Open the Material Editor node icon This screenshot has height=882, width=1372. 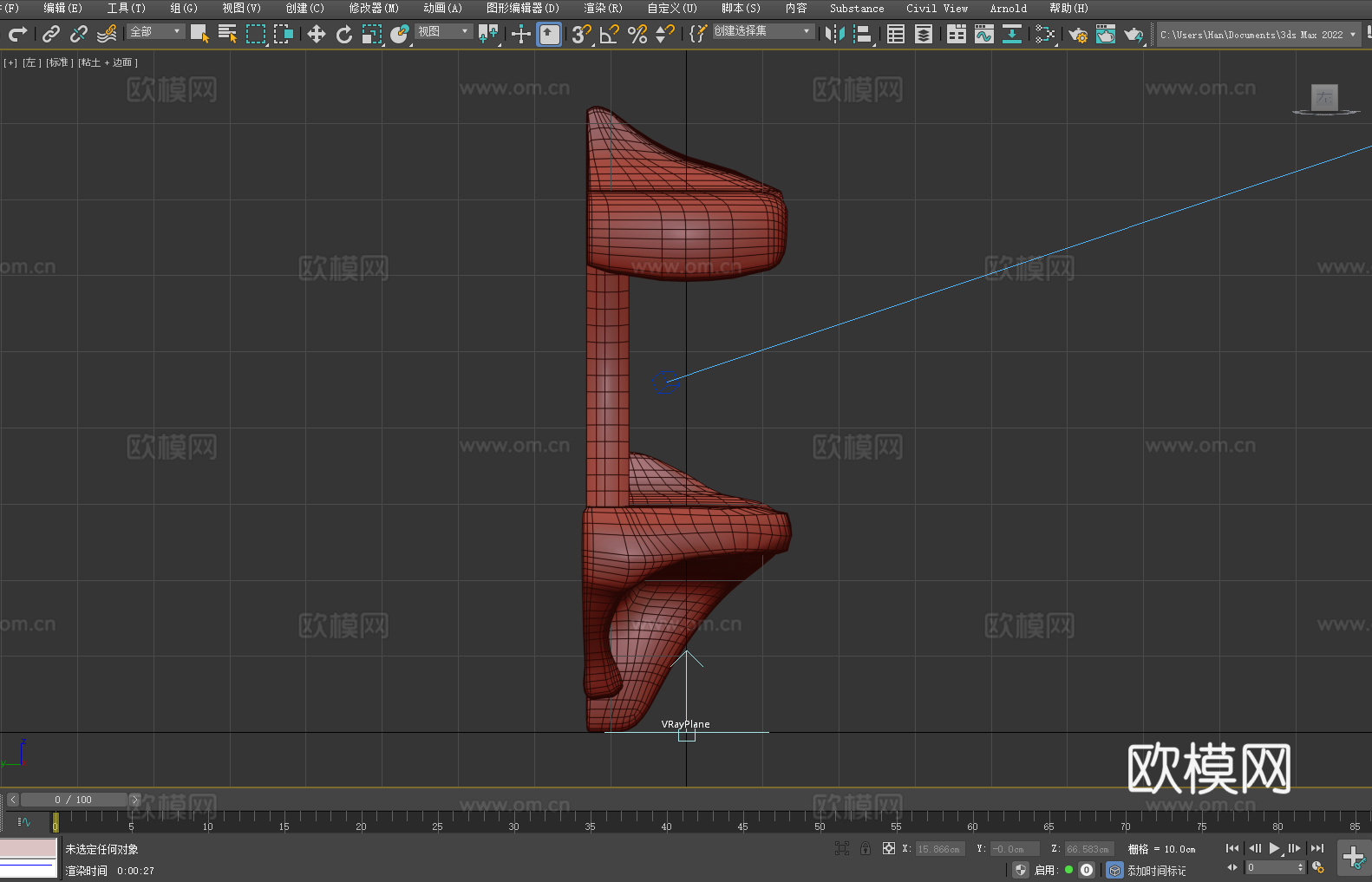[1045, 34]
